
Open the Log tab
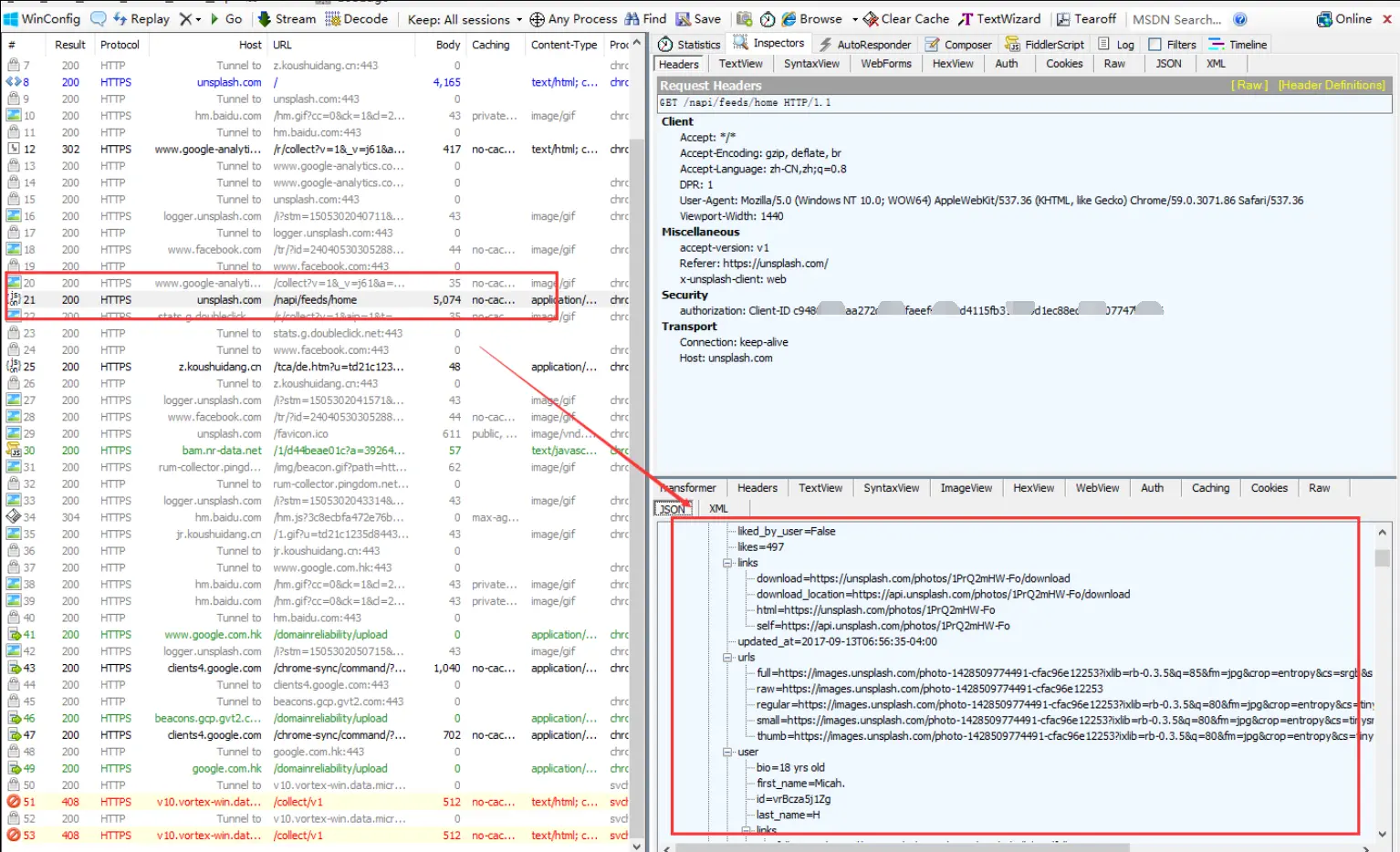(x=1116, y=44)
